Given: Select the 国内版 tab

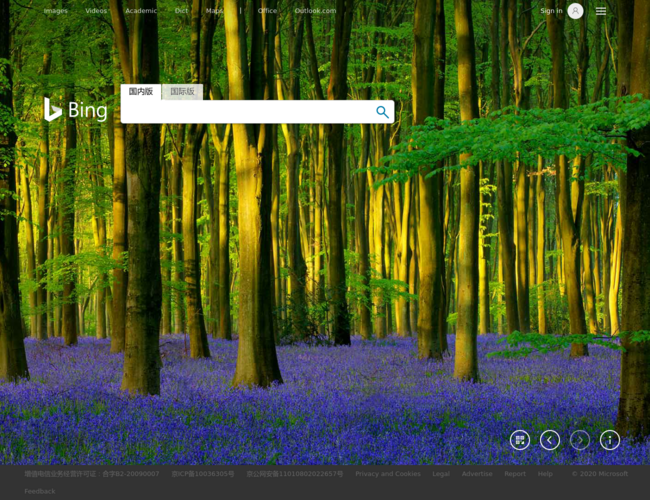Looking at the screenshot, I should point(141,92).
